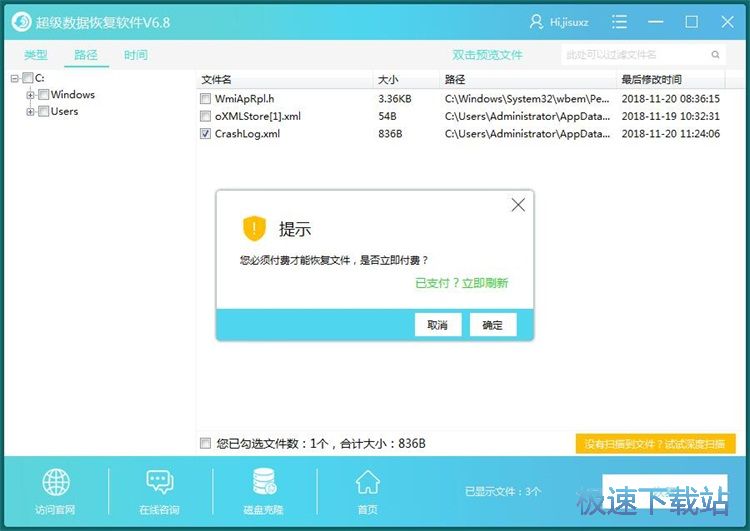Toggle the Windows folder checkbox
Screen dimensions: 750x531
click(44, 95)
